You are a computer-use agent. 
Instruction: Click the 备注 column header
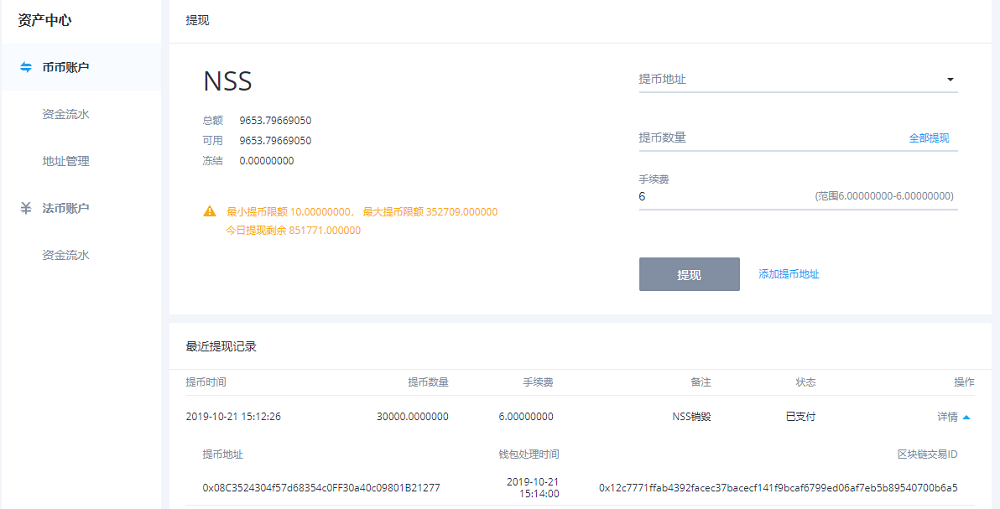point(700,382)
